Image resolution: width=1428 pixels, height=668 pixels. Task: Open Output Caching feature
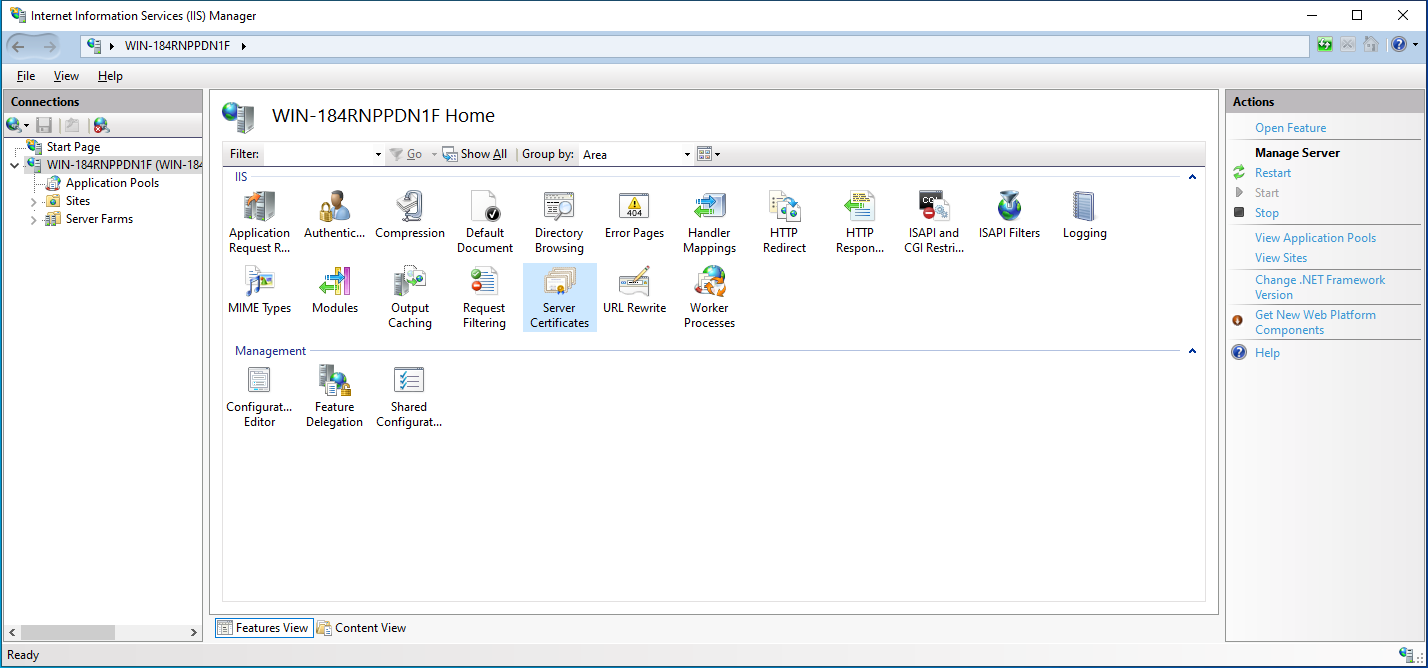coord(410,297)
